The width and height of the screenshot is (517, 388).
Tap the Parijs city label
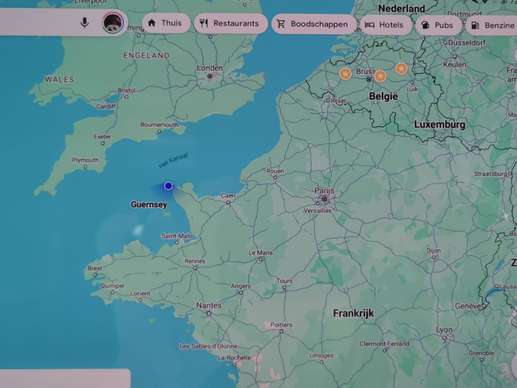(x=324, y=191)
